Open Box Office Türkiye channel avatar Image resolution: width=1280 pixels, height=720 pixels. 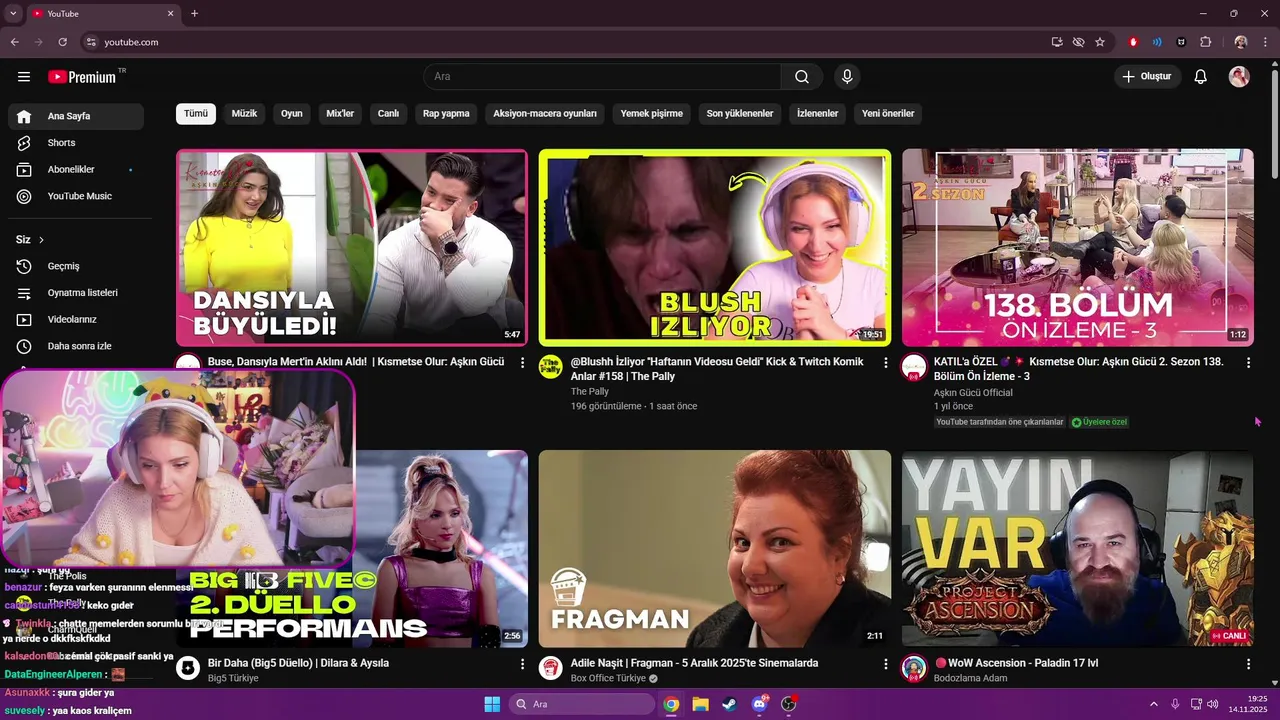[x=551, y=668]
